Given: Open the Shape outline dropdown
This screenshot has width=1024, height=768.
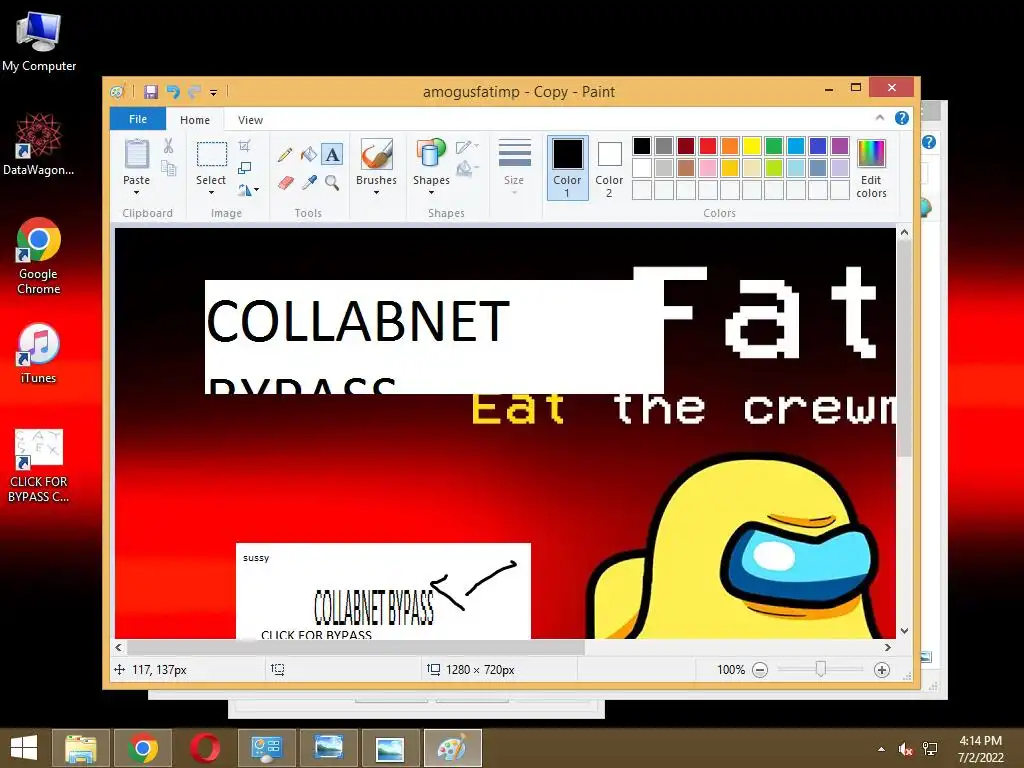Looking at the screenshot, I should point(467,147).
